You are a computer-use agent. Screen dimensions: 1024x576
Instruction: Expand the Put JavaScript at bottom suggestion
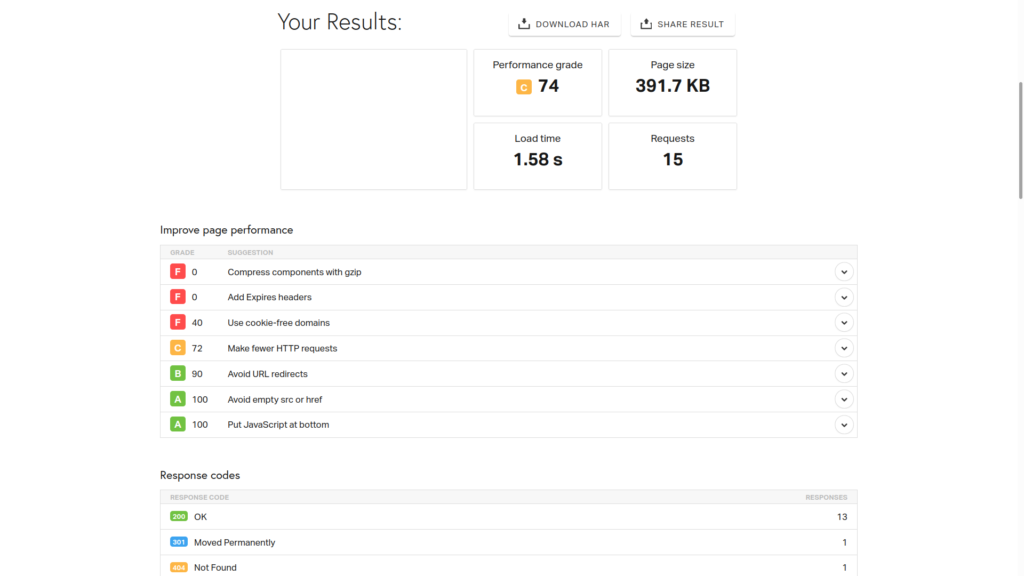click(x=844, y=425)
